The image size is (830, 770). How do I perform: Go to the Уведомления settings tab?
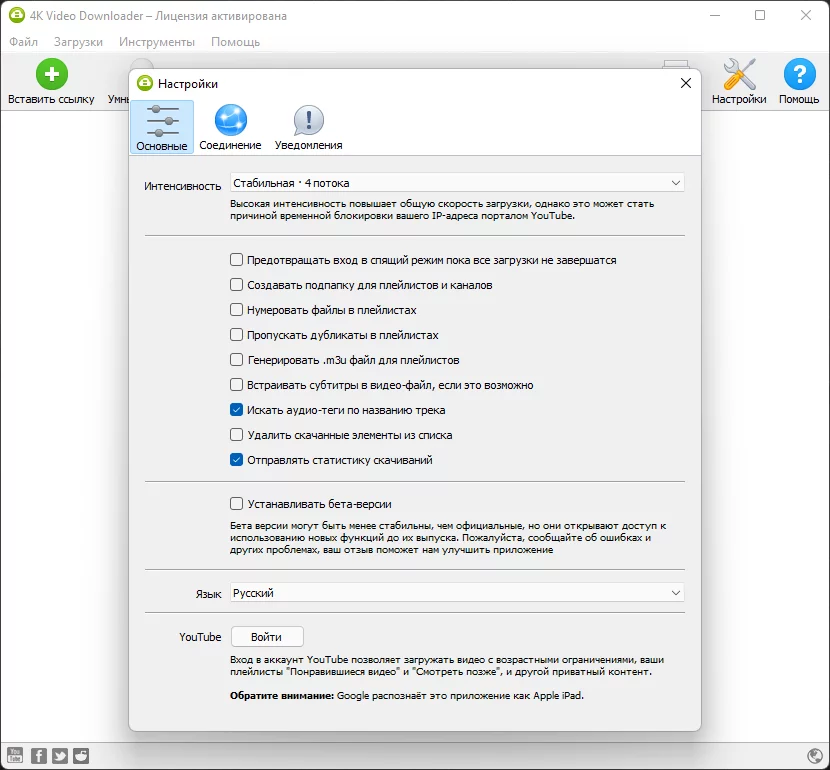coord(309,127)
